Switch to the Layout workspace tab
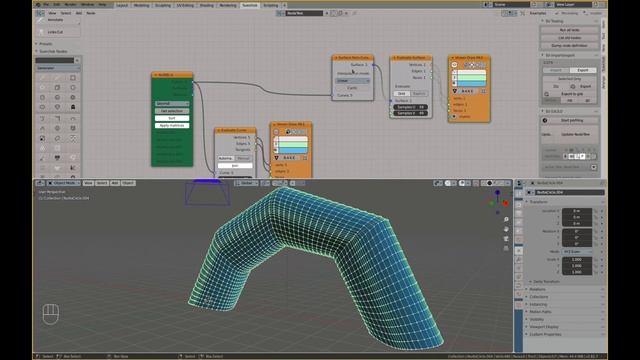 pos(122,5)
